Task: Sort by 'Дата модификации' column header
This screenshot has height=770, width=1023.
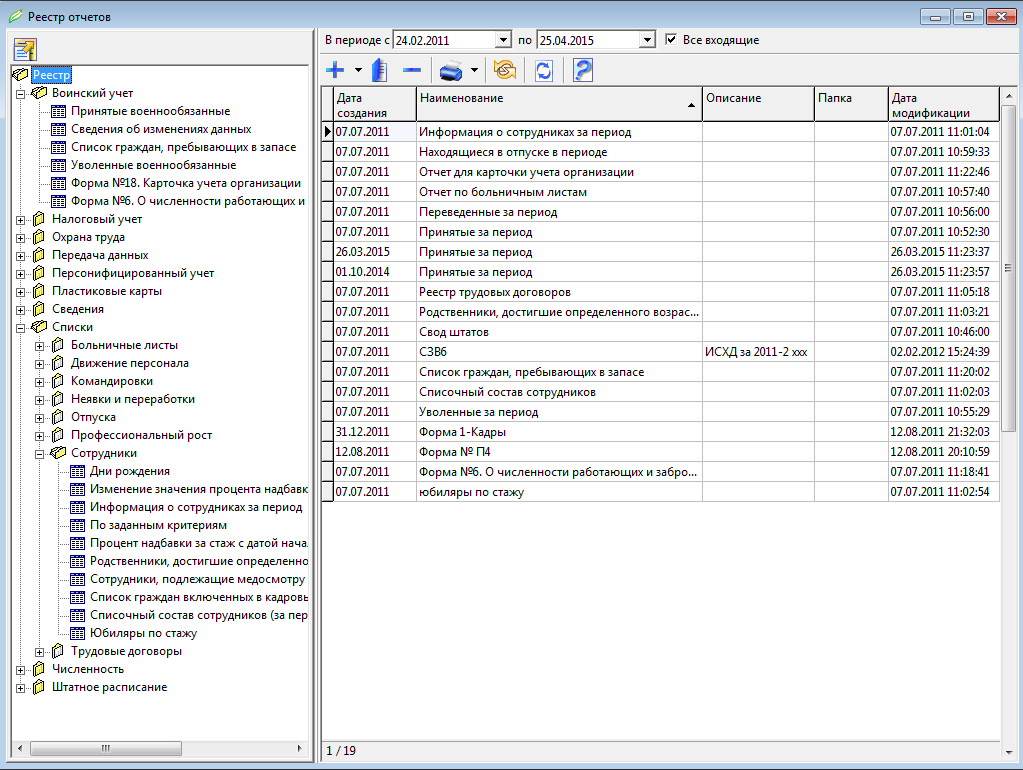Action: pos(943,104)
